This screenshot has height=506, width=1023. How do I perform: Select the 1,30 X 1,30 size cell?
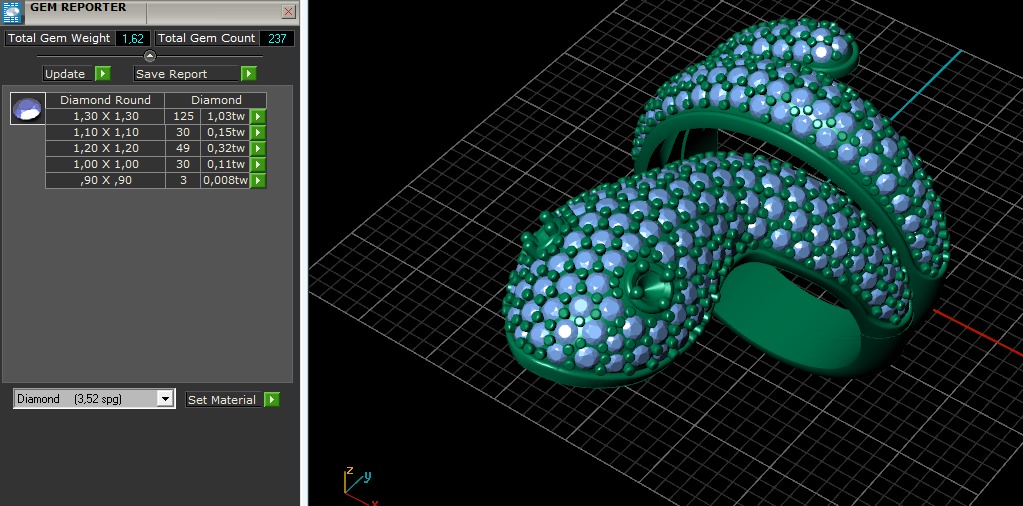(105, 116)
